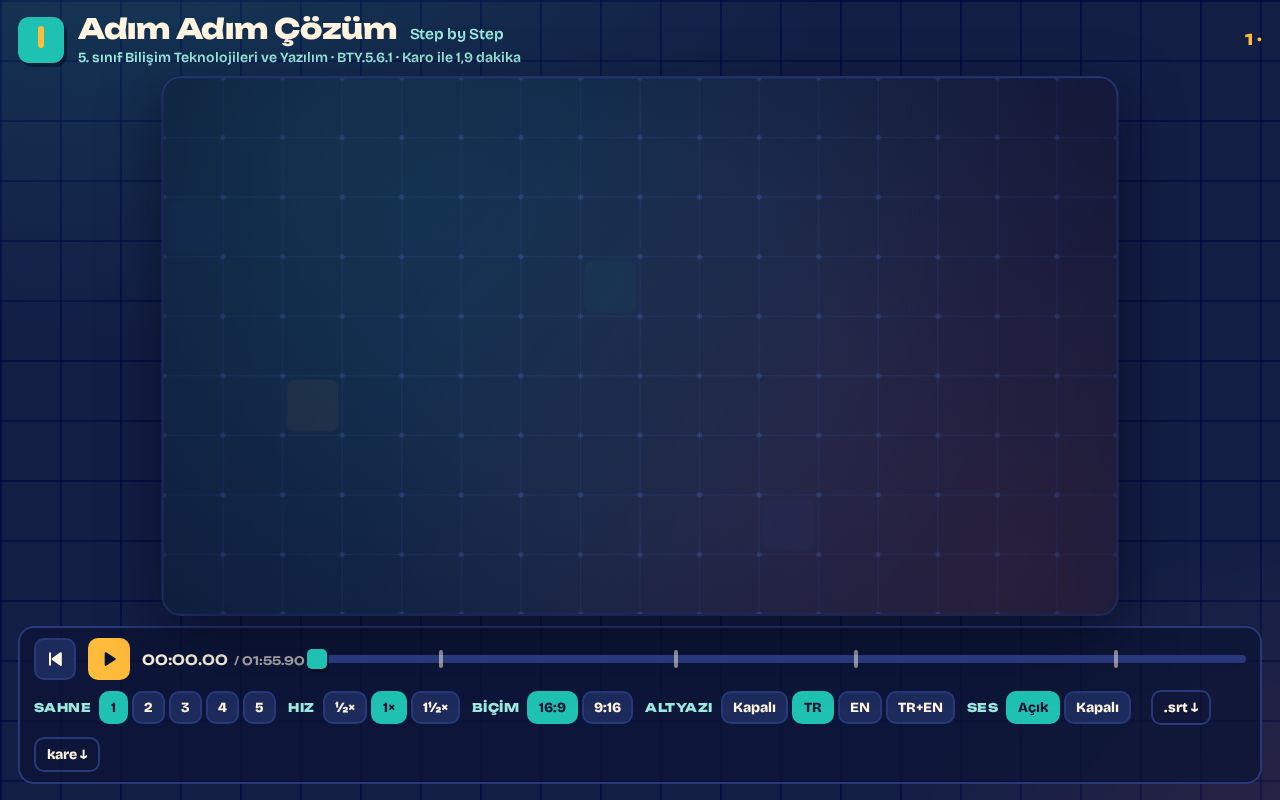Viewport: 1280px width, 800px height.
Task: Click the second scene marker on the timeline
Action: [x=676, y=659]
